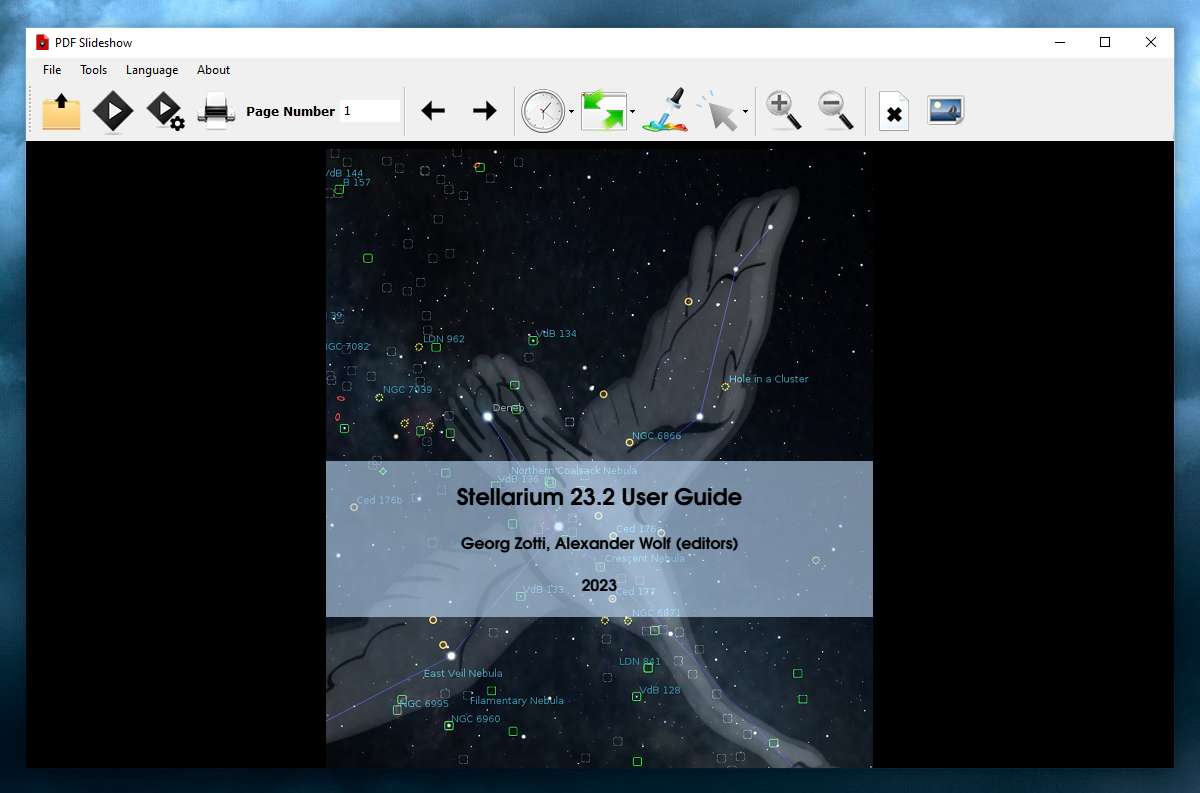Open a PDF file with the folder icon
The width and height of the screenshot is (1200, 793).
pos(61,111)
